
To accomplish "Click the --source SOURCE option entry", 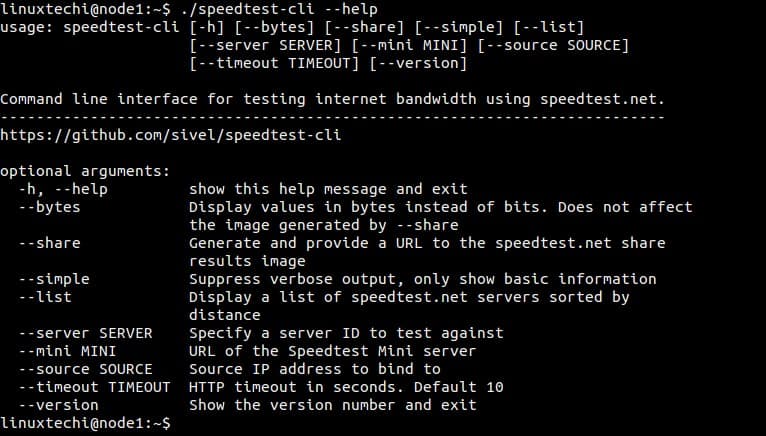I will coord(85,369).
